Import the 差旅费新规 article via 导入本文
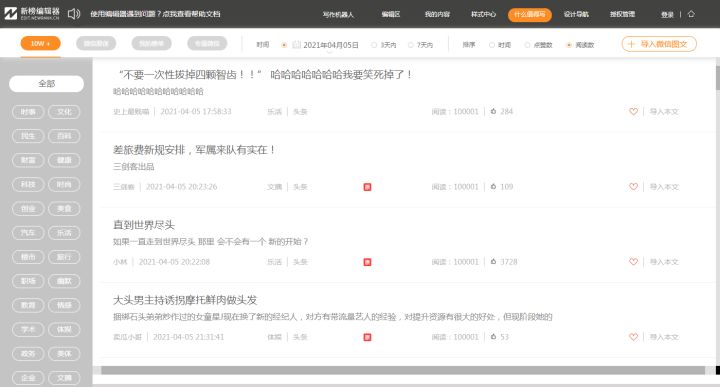Image resolution: width=720 pixels, height=387 pixels. tap(664, 187)
